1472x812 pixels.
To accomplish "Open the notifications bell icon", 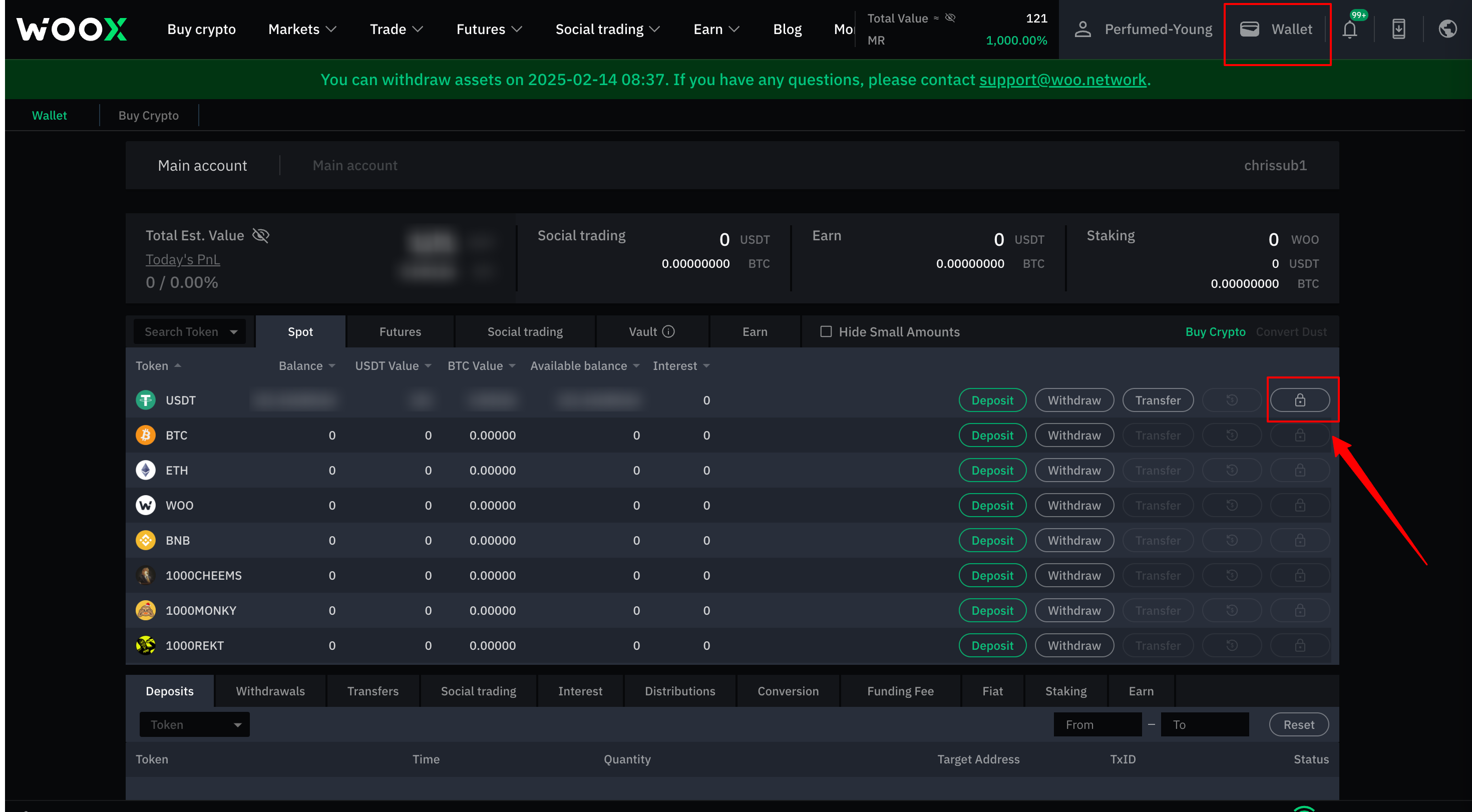I will pos(1350,29).
